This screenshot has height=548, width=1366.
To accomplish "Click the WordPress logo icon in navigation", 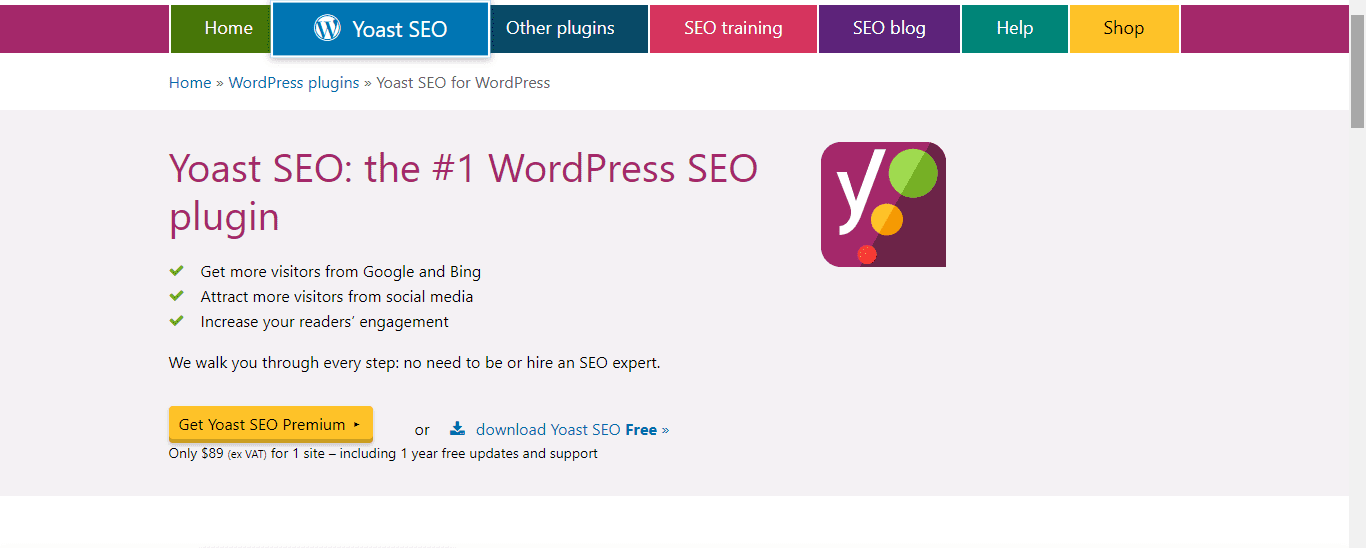I will pos(327,28).
